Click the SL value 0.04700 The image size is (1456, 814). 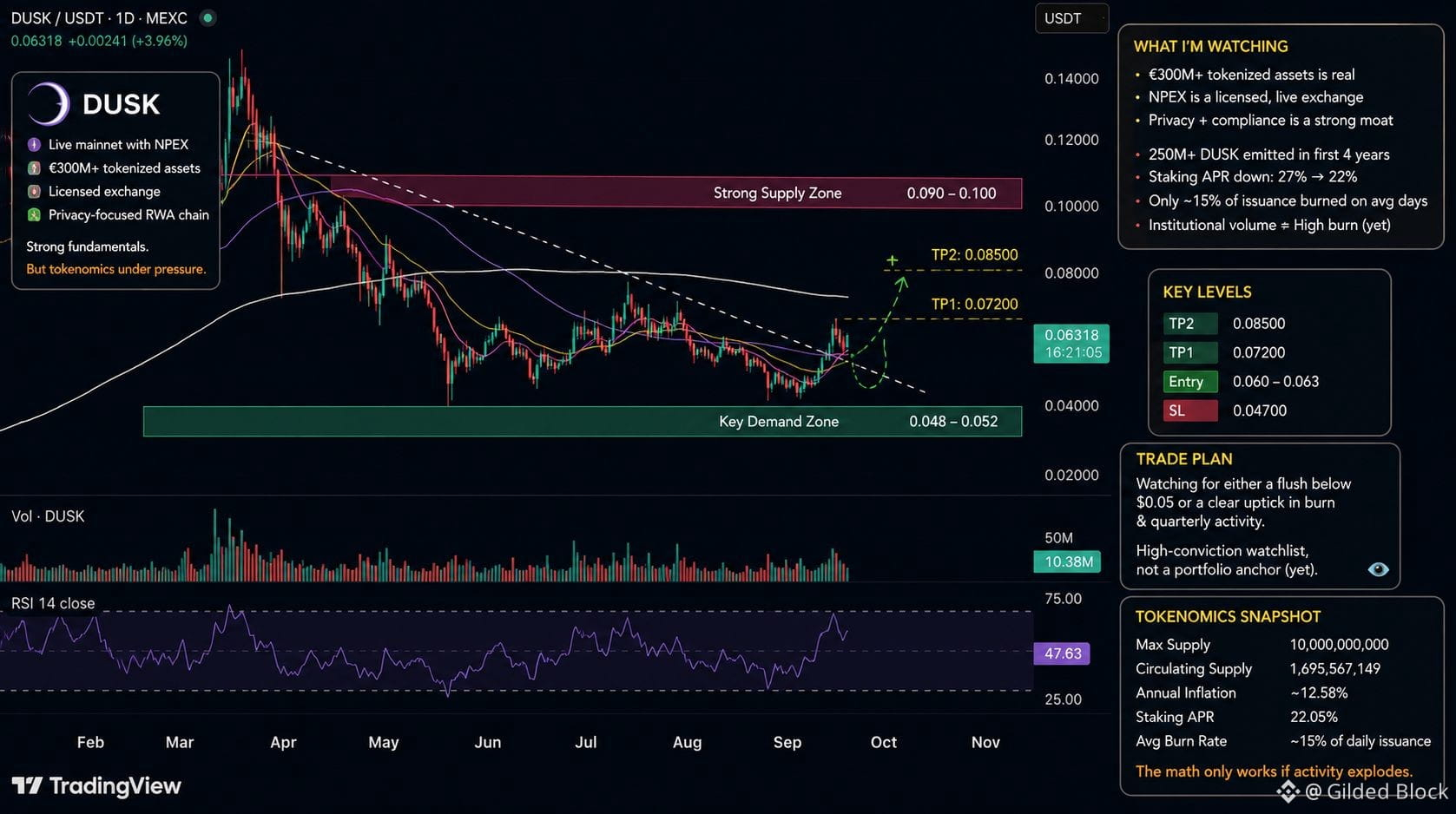(x=1259, y=410)
